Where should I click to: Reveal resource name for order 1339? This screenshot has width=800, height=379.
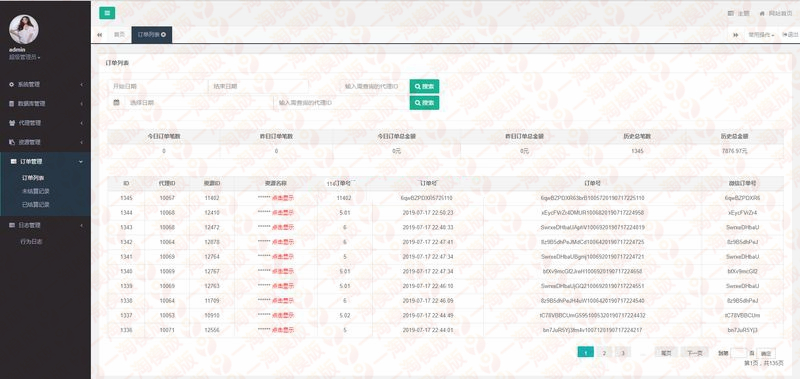click(283, 286)
